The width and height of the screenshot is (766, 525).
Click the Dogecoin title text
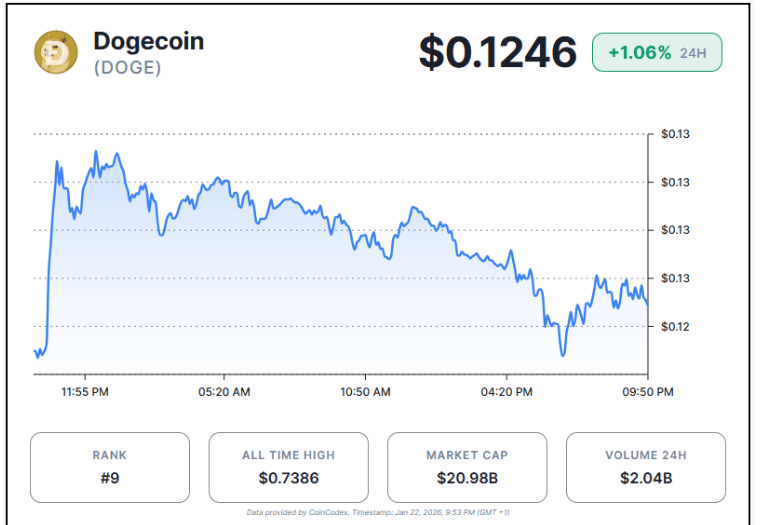coord(148,41)
